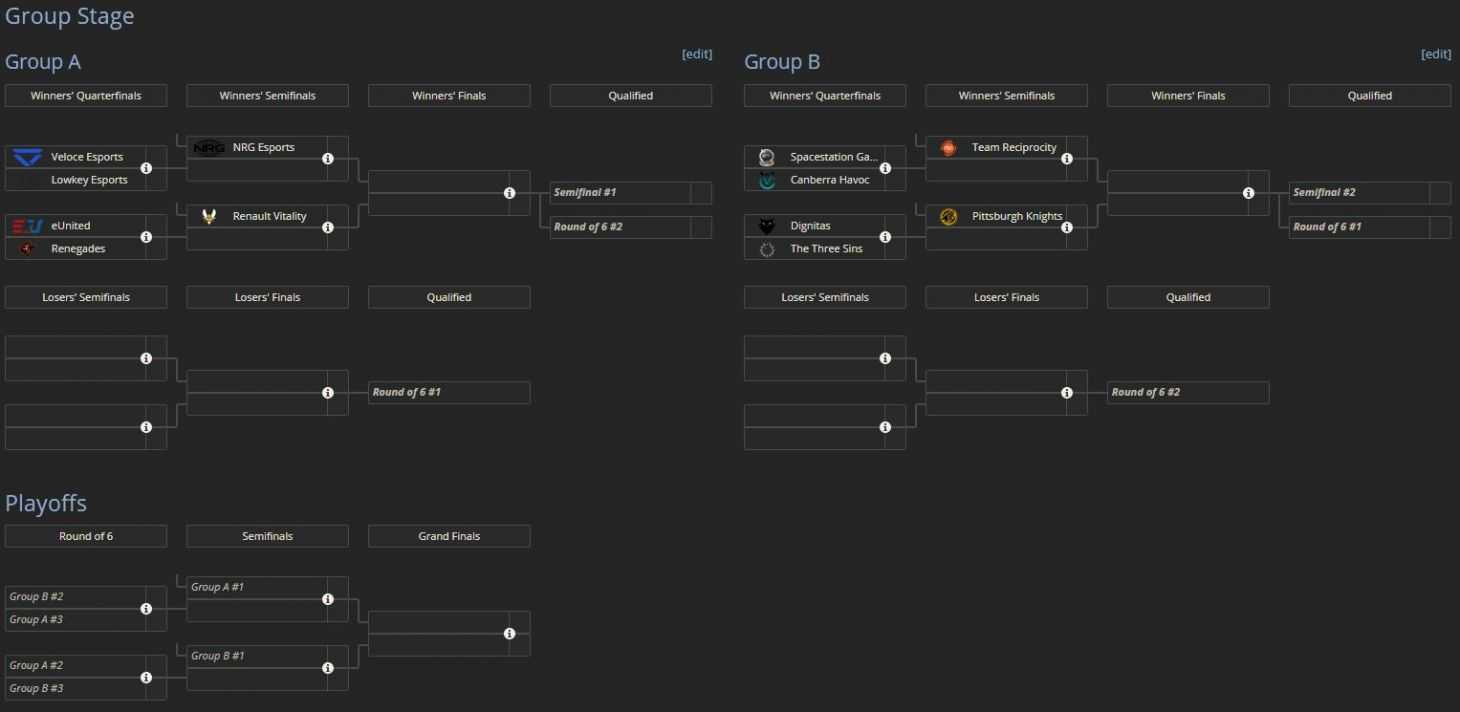1460x712 pixels.
Task: Select The Three Sins team name
Action: (826, 249)
